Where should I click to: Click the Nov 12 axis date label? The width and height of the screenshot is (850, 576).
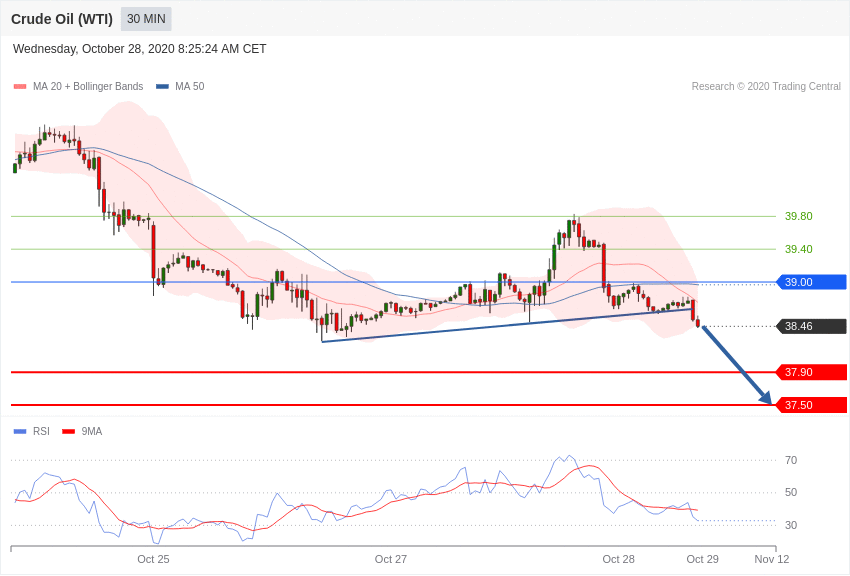point(772,559)
